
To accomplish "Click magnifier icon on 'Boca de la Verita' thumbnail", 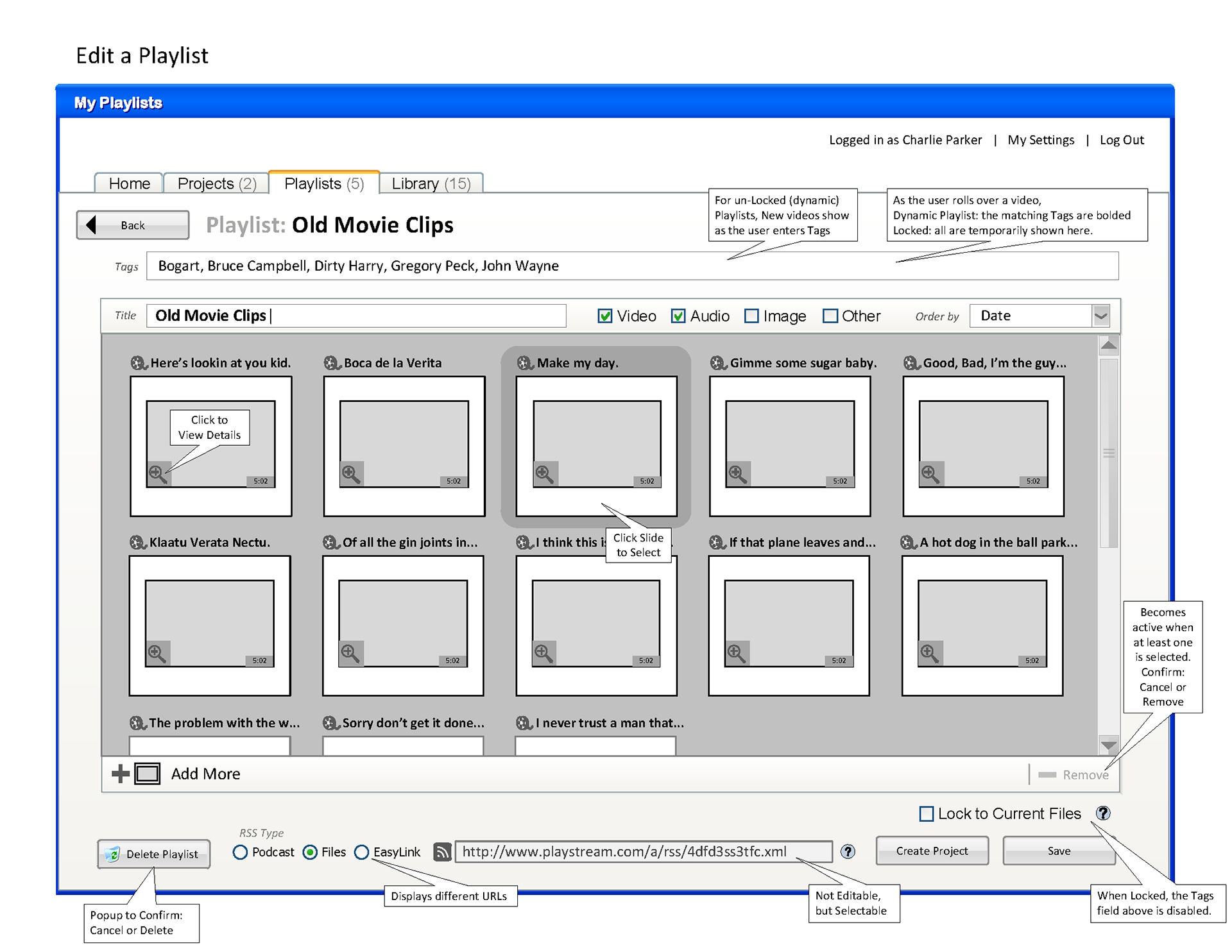I will (351, 475).
